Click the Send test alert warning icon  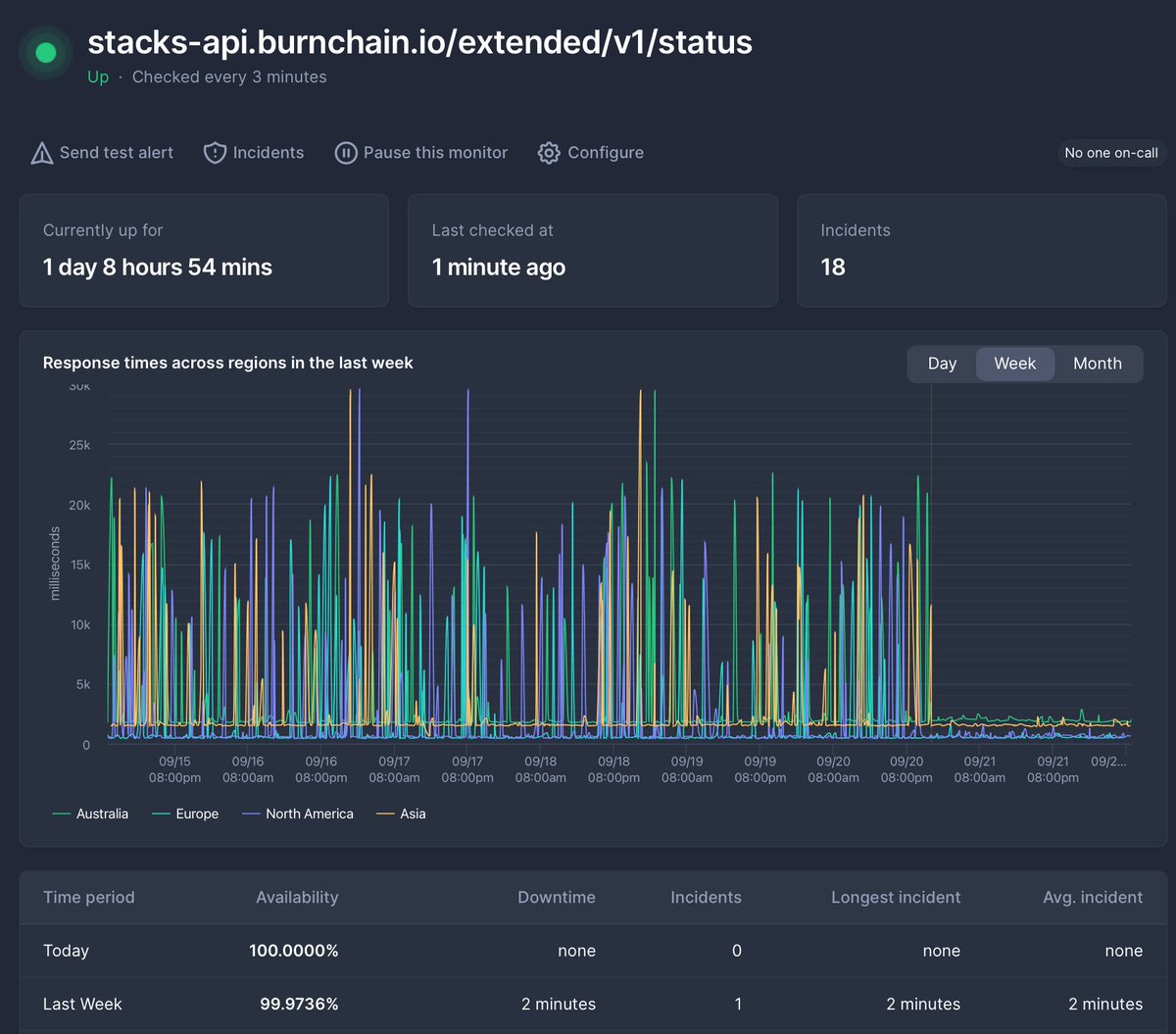tap(41, 153)
